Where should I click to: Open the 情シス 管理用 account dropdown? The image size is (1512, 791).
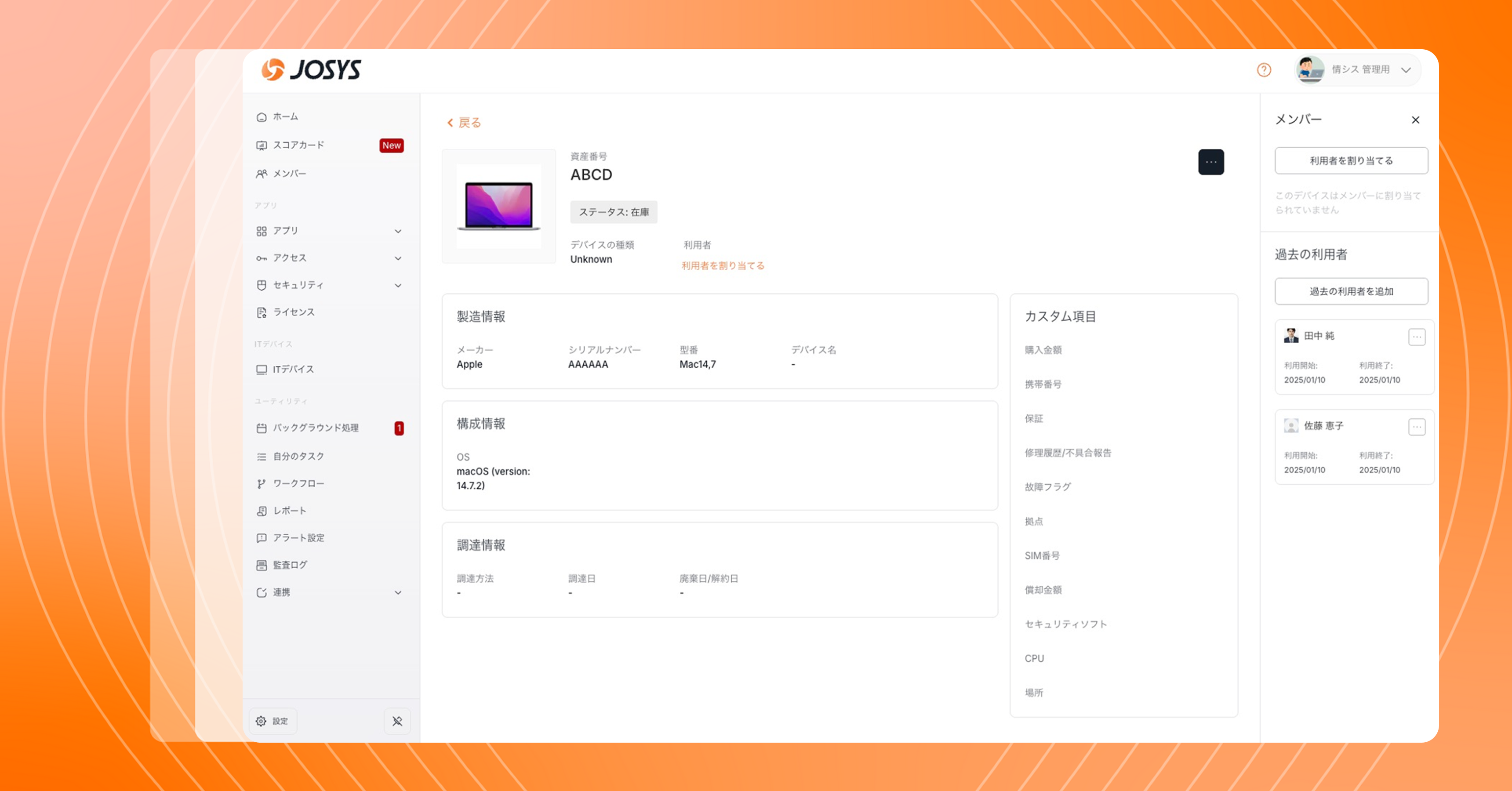[1406, 70]
